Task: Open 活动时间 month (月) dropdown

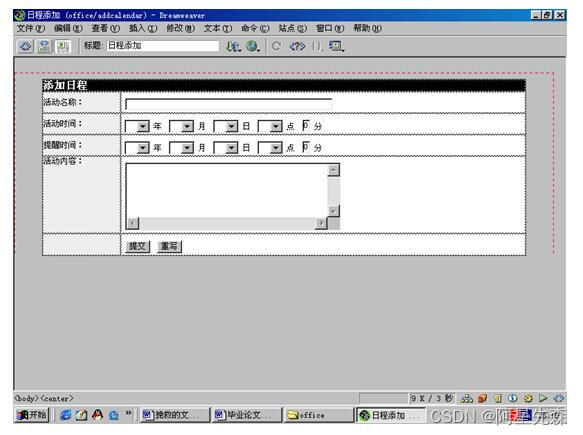Action: [181, 126]
